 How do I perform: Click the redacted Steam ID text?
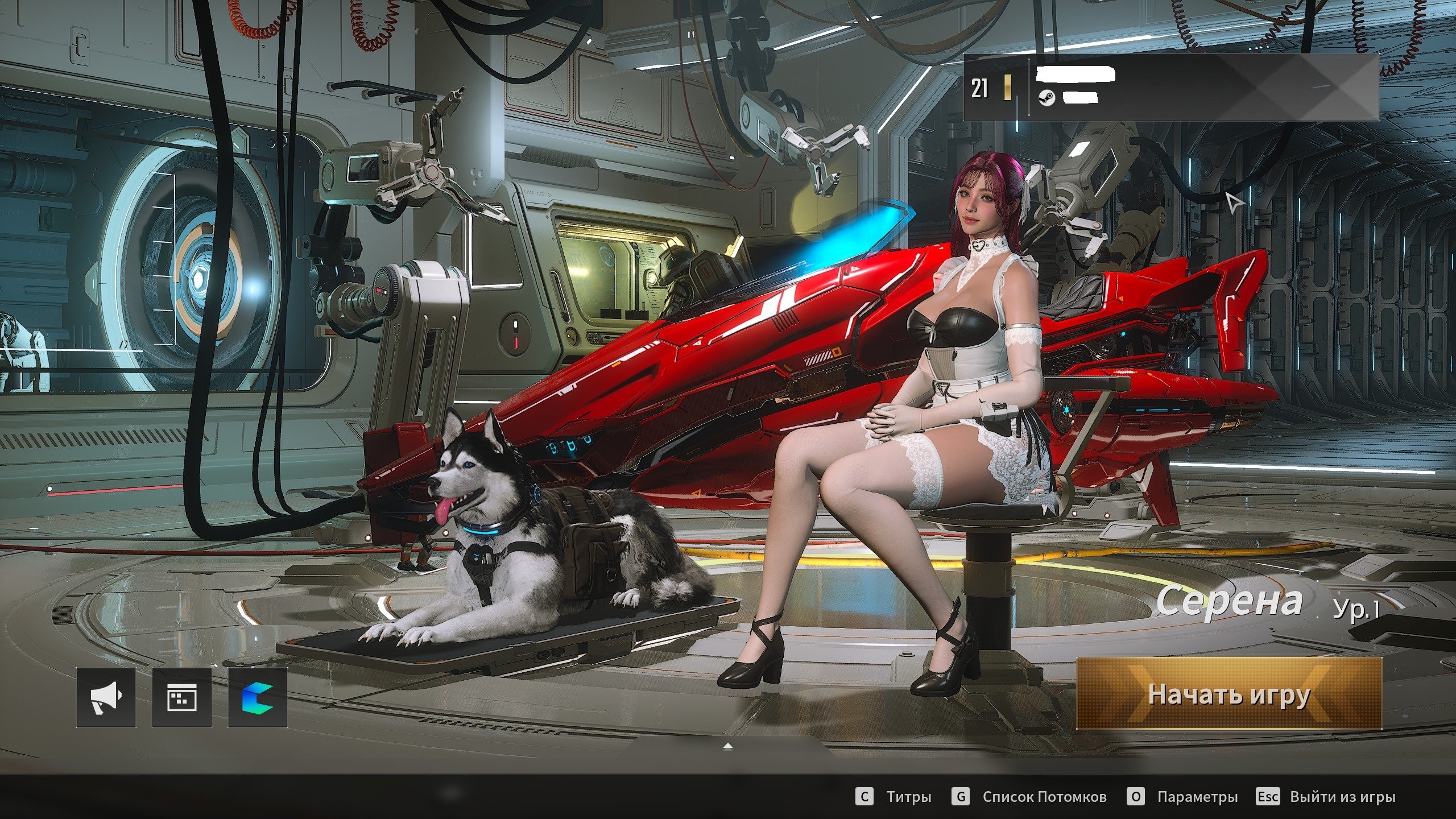(1079, 98)
